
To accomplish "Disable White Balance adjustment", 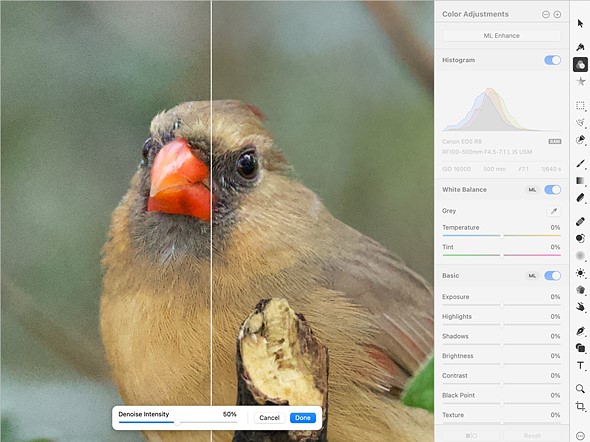I will coord(552,190).
